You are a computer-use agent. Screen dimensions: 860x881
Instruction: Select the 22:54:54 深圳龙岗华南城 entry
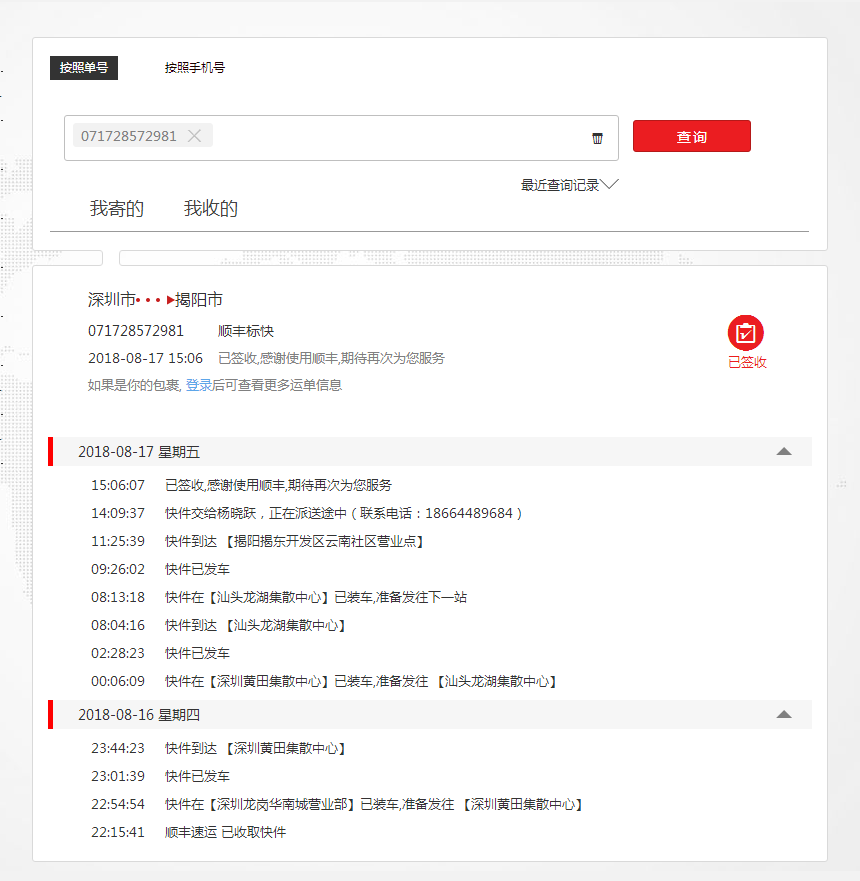336,805
